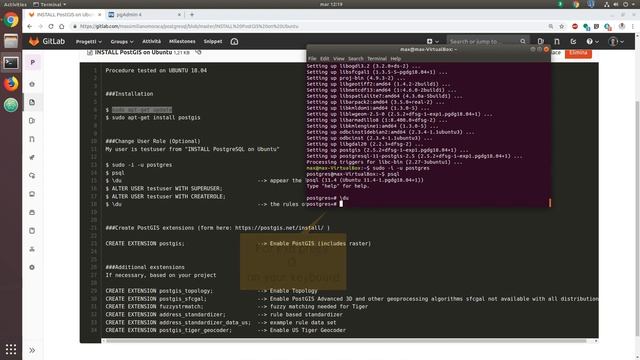This screenshot has height=360, width=640.
Task: Expand the sidebar with double chevron
Action: [32, 351]
